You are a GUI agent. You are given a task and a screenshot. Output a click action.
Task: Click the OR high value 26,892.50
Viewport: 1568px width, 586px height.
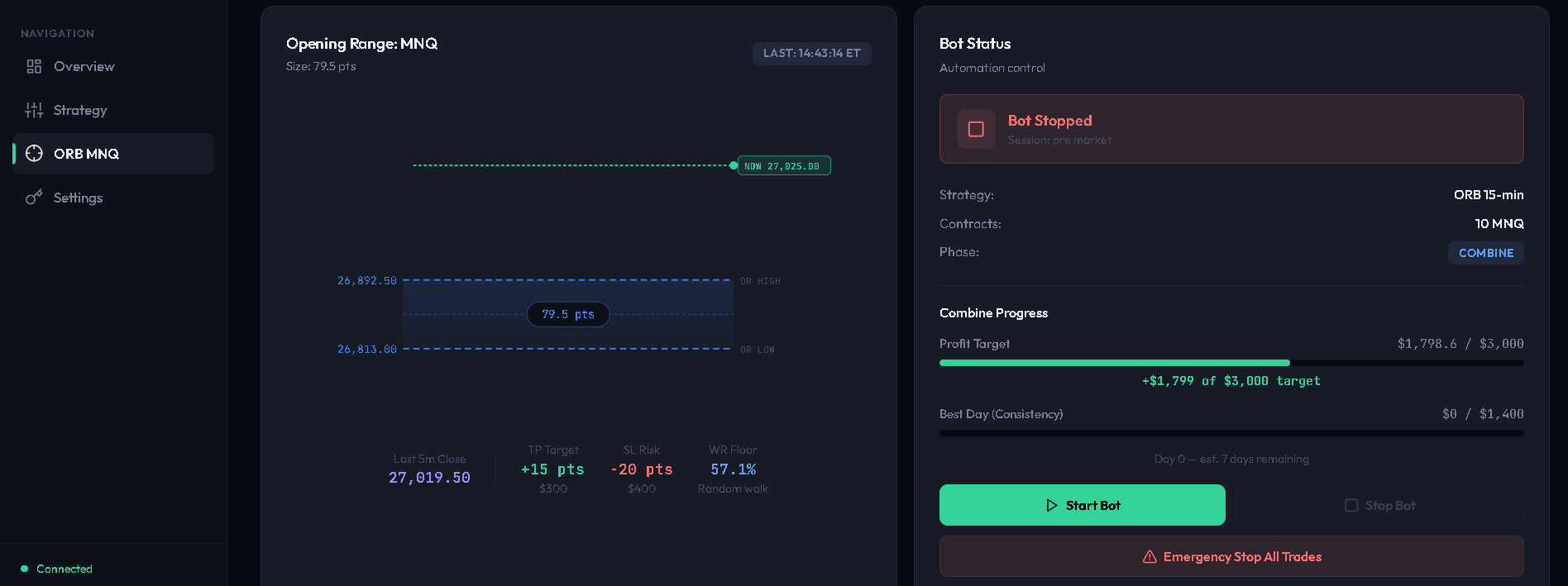(x=367, y=281)
